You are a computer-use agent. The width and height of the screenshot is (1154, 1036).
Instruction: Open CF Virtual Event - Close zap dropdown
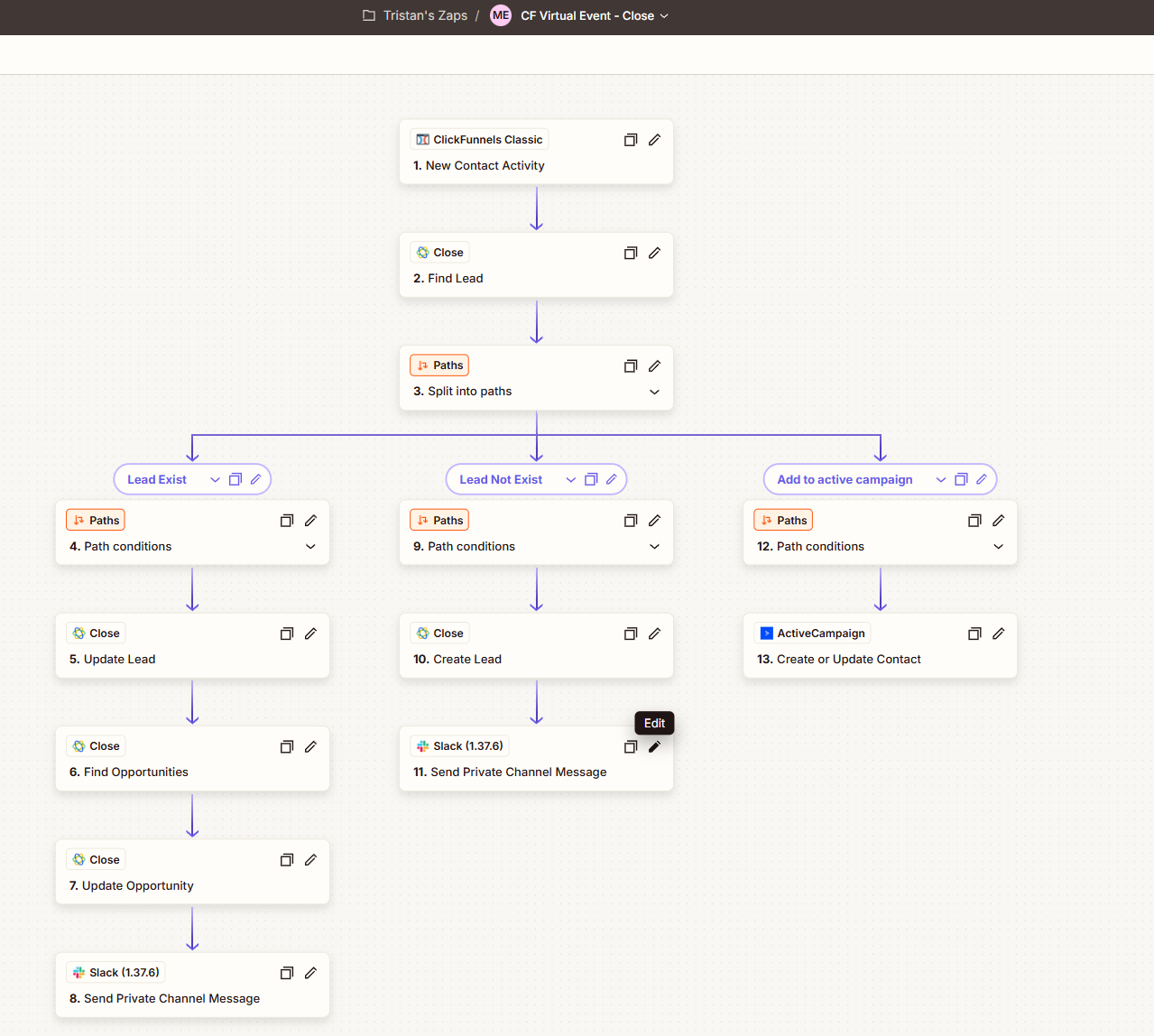665,16
